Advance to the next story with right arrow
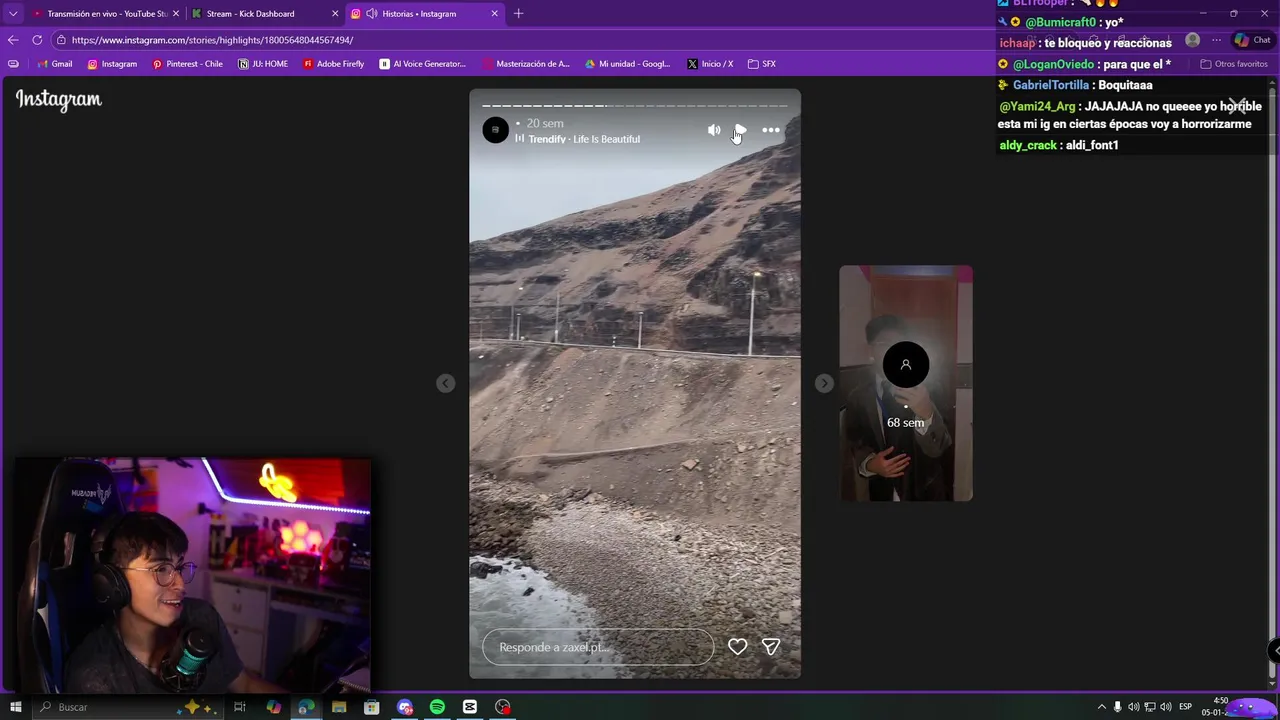 point(824,383)
